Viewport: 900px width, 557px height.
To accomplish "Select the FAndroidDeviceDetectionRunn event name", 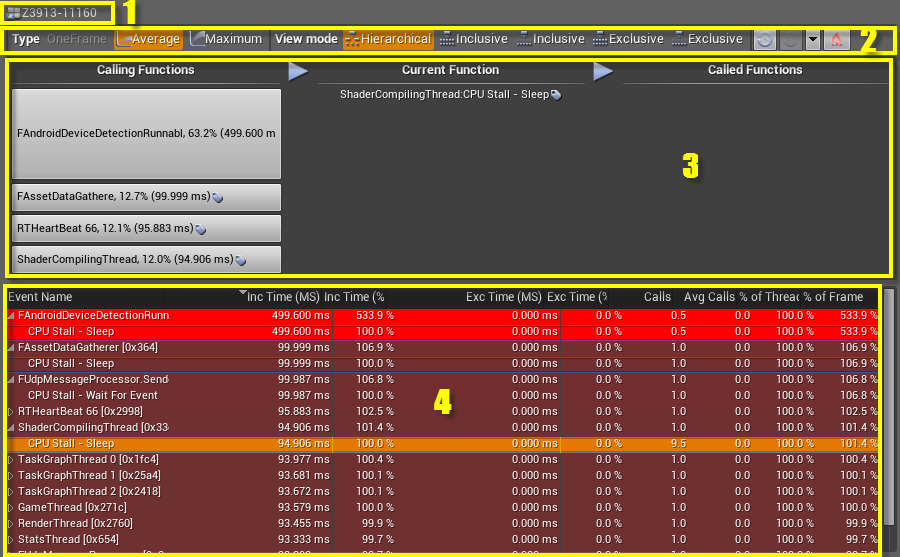I will [93, 315].
